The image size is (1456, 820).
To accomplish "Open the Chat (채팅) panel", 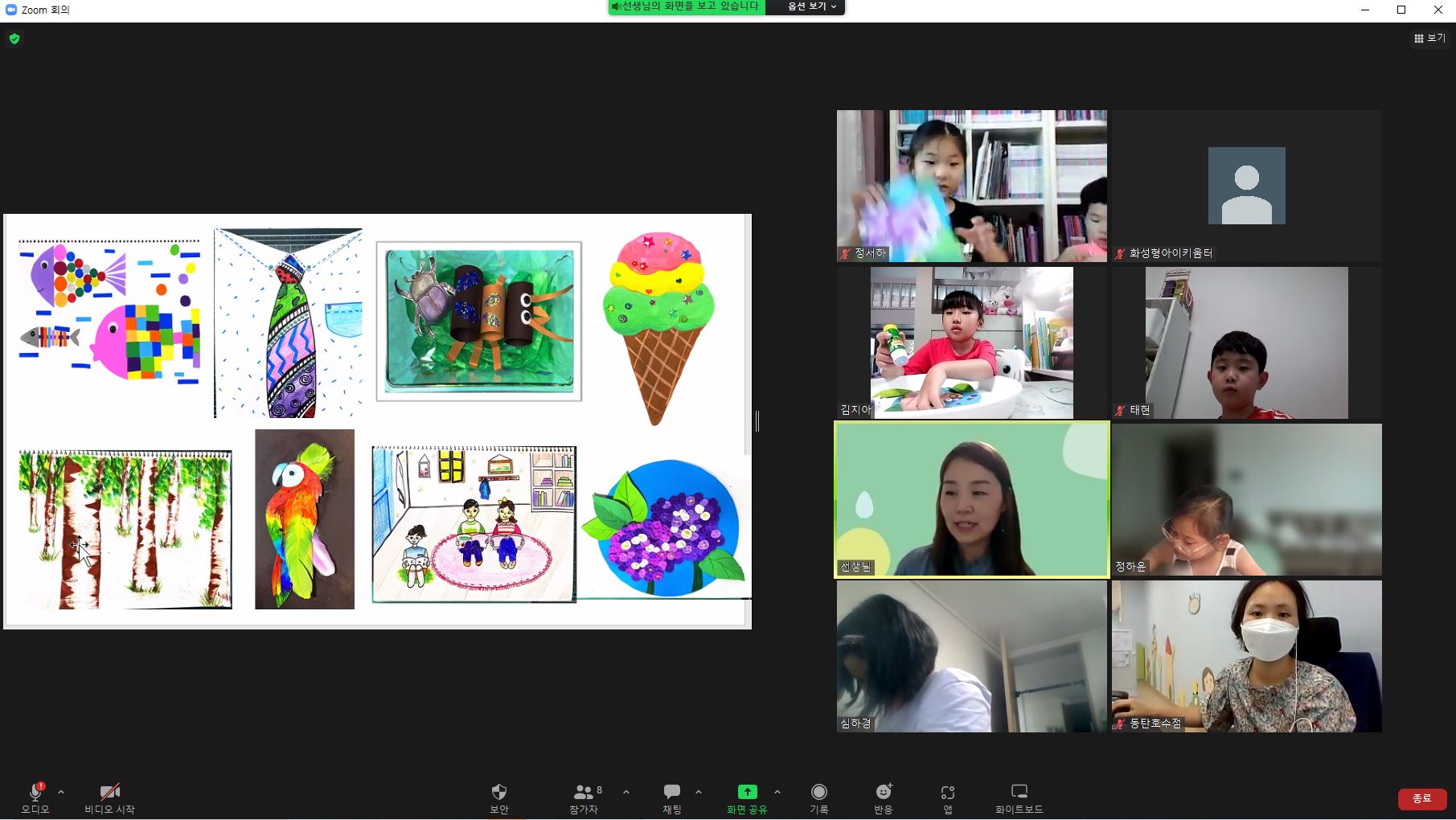I will (x=672, y=793).
